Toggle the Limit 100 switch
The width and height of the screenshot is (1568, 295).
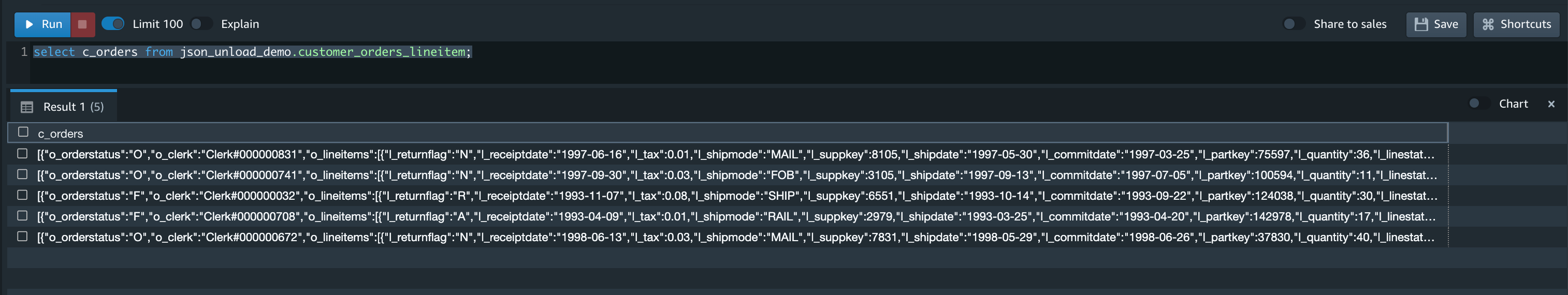[x=112, y=24]
